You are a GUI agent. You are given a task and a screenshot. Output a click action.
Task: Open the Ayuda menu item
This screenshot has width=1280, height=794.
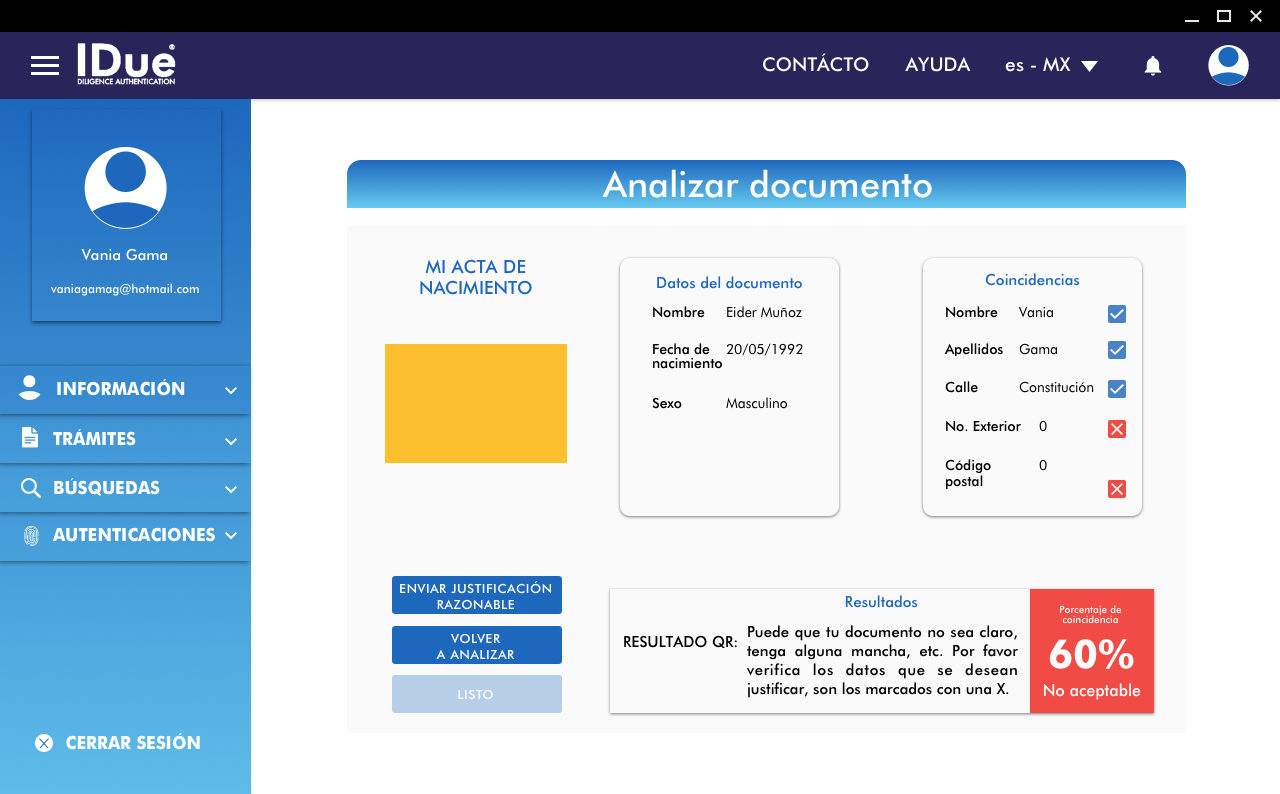coord(937,65)
